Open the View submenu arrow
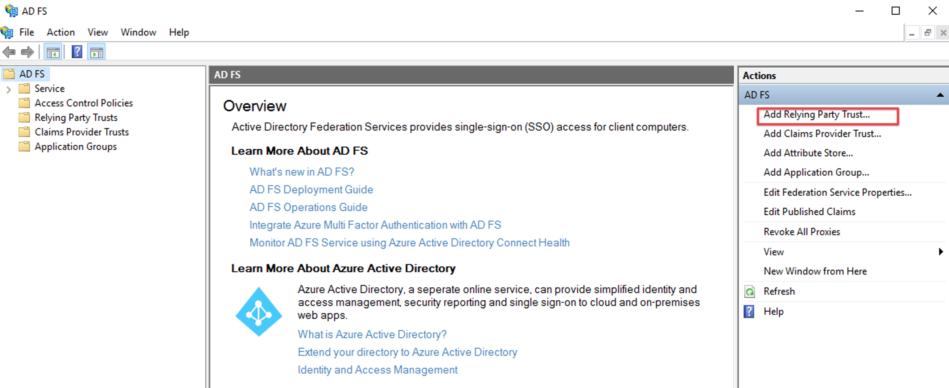Viewport: 949px width, 388px height. coord(941,252)
